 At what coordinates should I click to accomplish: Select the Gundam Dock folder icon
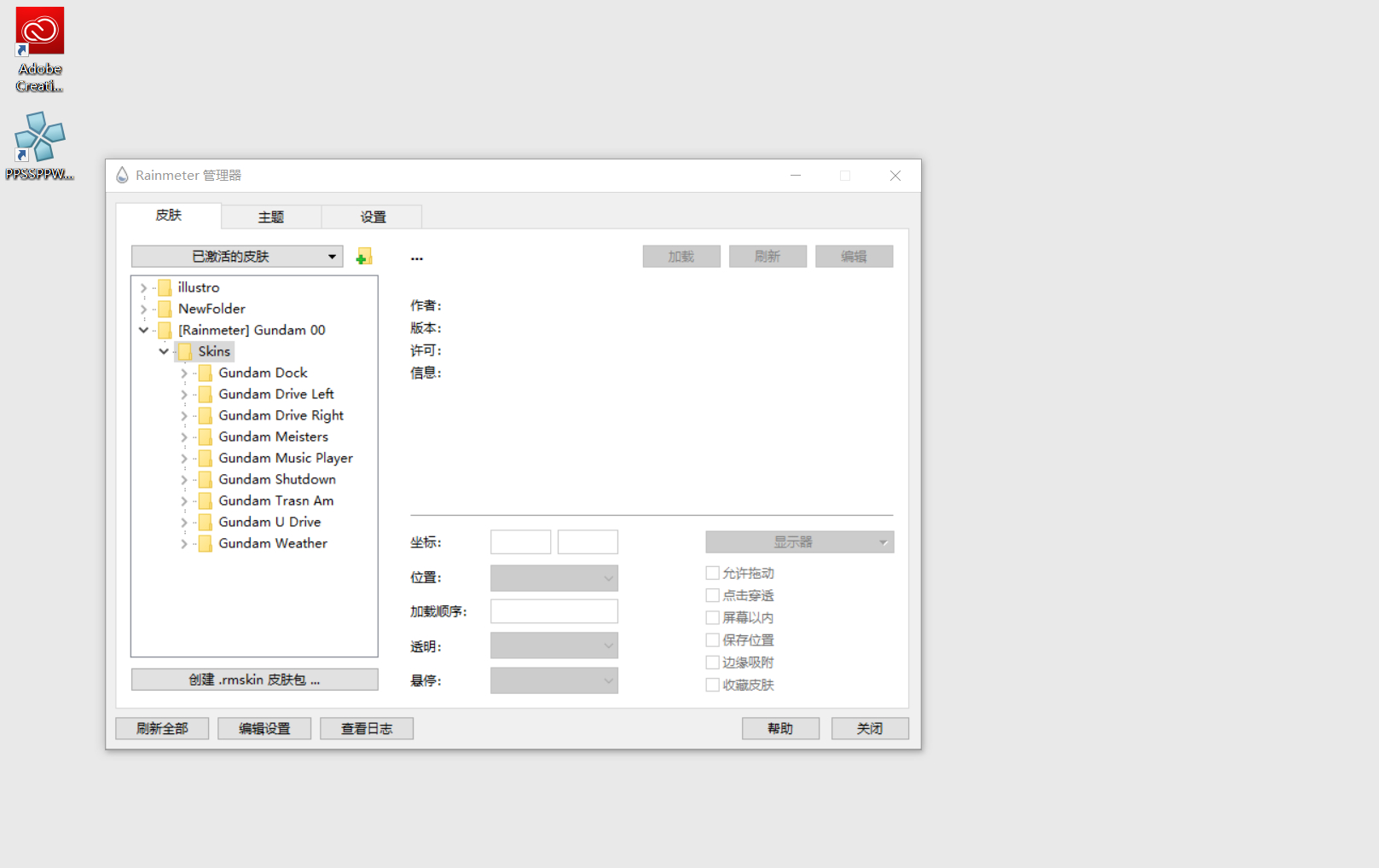[x=206, y=373]
